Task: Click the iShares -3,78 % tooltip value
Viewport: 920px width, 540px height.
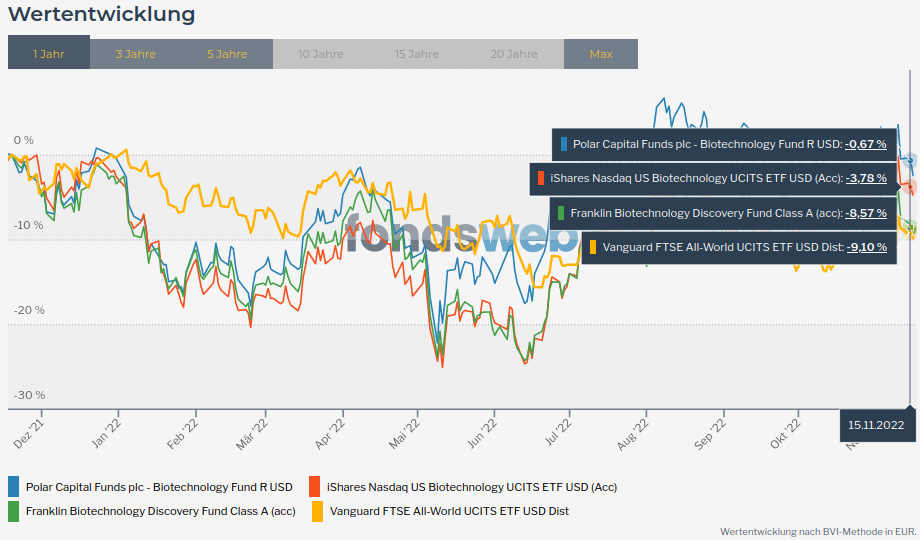Action: tap(866, 179)
